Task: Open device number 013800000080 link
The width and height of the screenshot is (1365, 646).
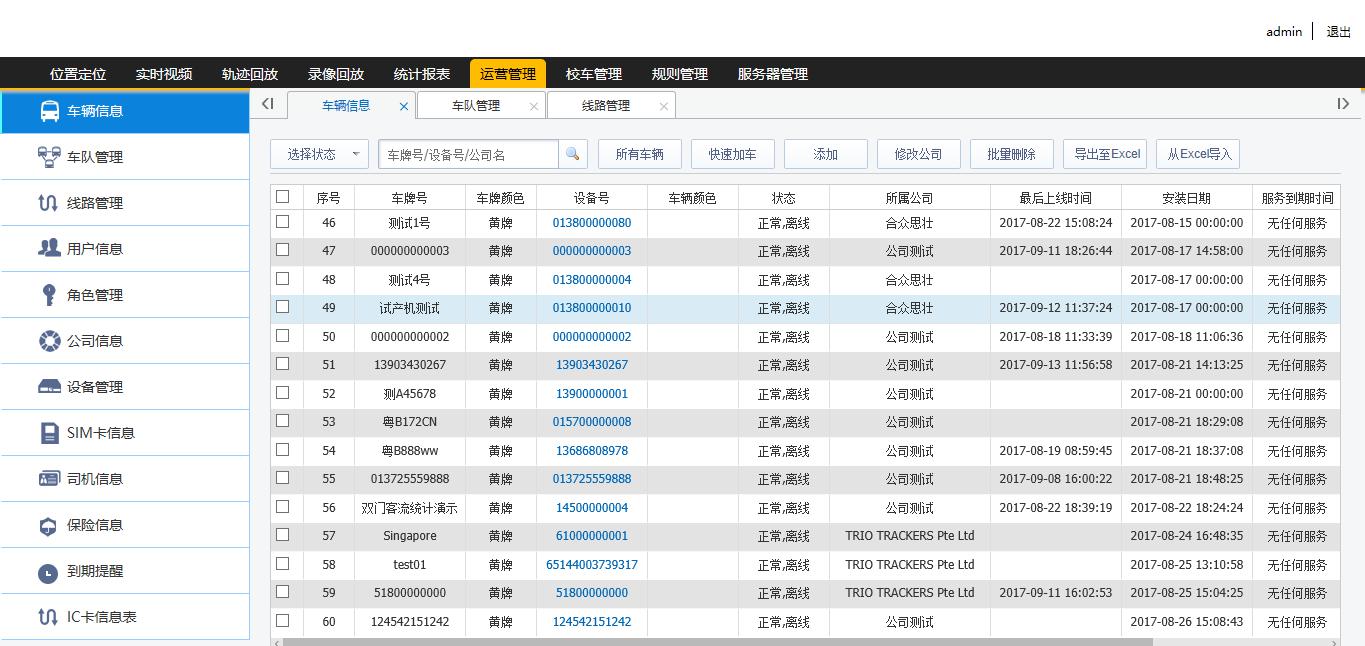Action: [592, 223]
